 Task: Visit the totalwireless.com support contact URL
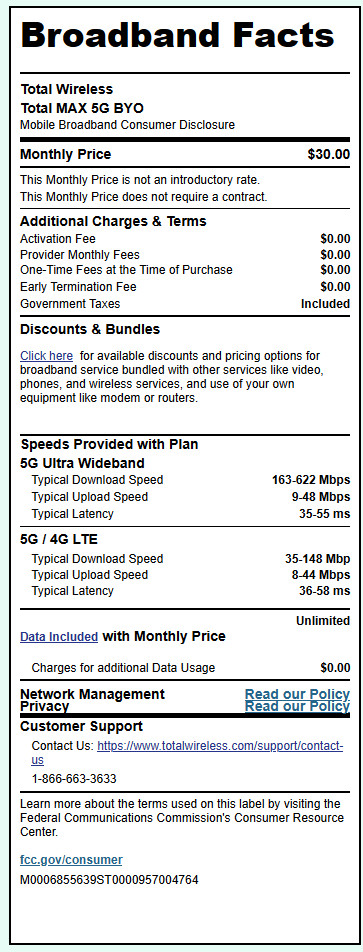[x=187, y=753]
